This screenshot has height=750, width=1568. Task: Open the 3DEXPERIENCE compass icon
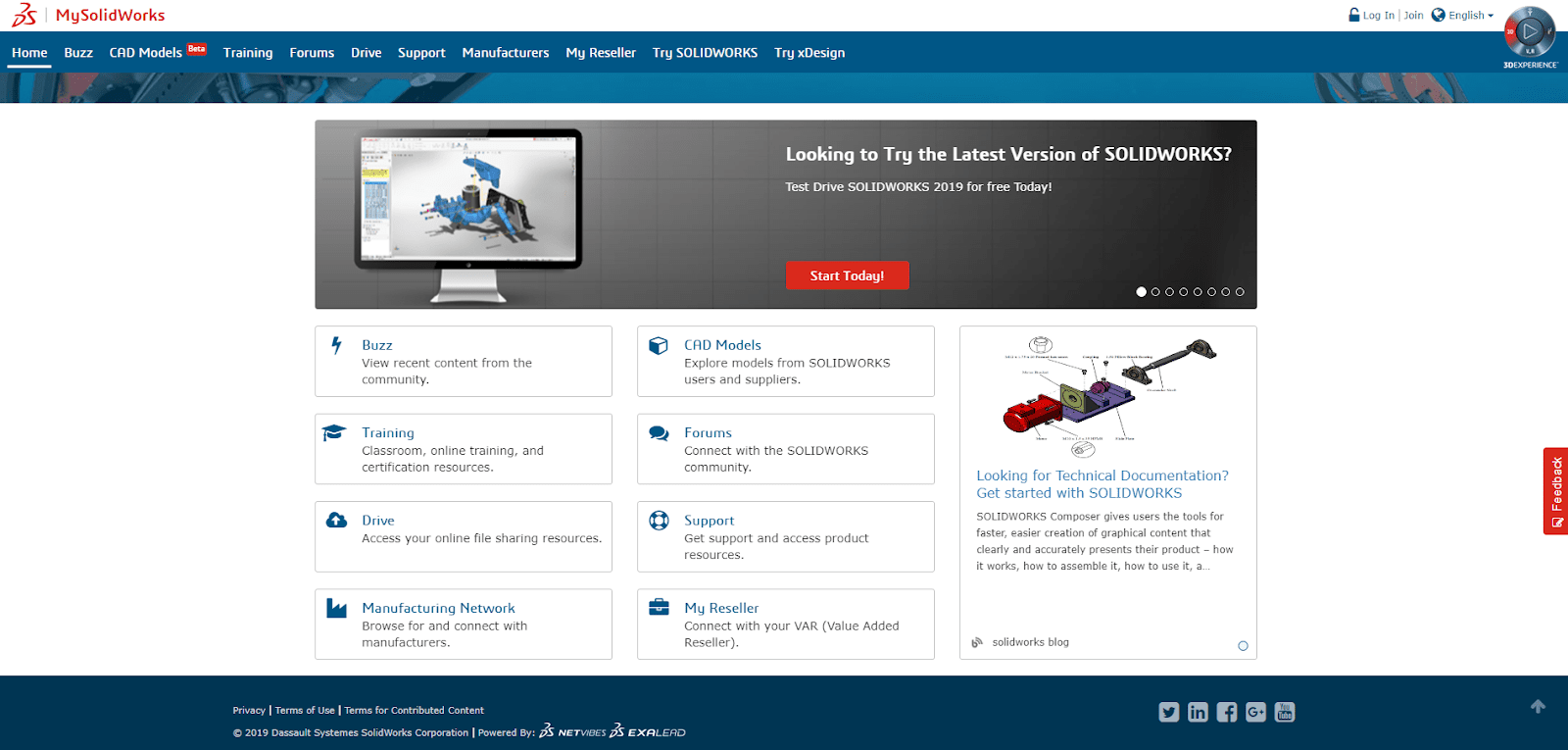[x=1530, y=31]
